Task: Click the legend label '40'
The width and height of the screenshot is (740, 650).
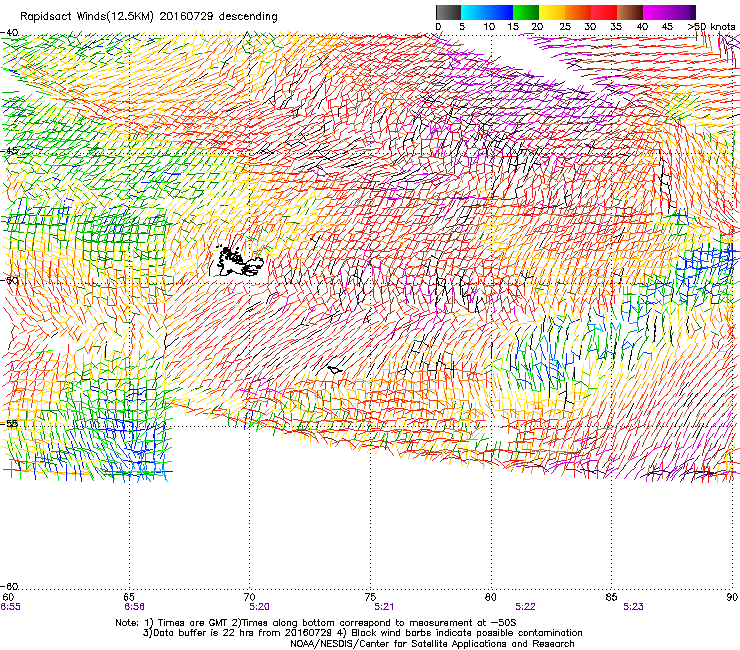Action: pos(642,27)
